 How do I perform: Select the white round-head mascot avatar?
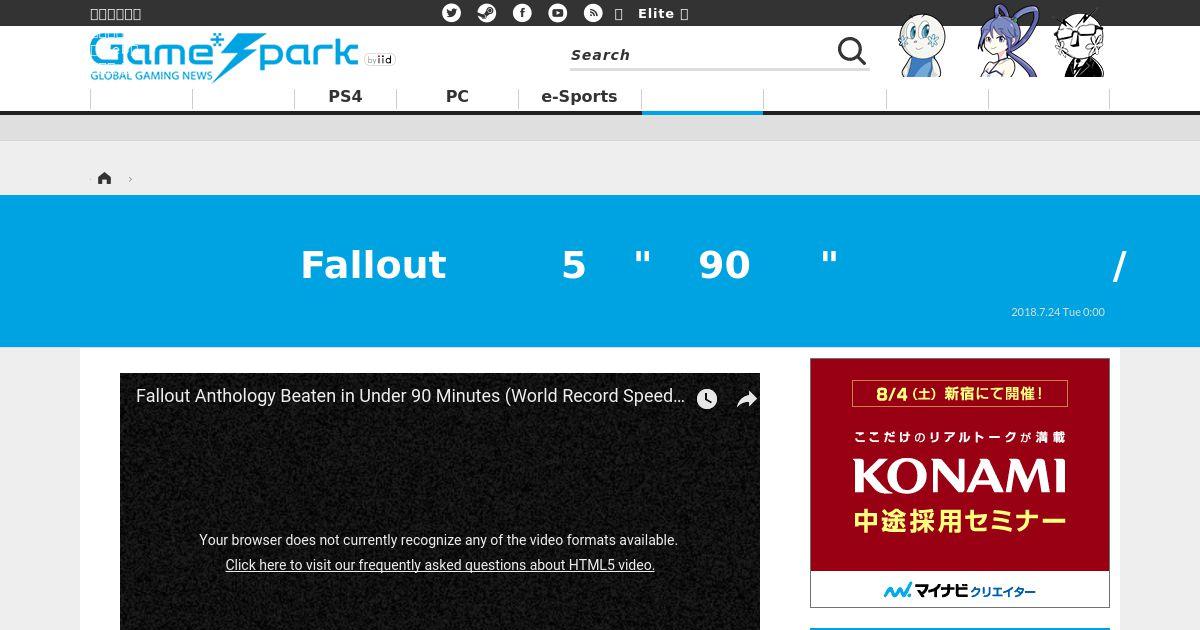click(921, 45)
